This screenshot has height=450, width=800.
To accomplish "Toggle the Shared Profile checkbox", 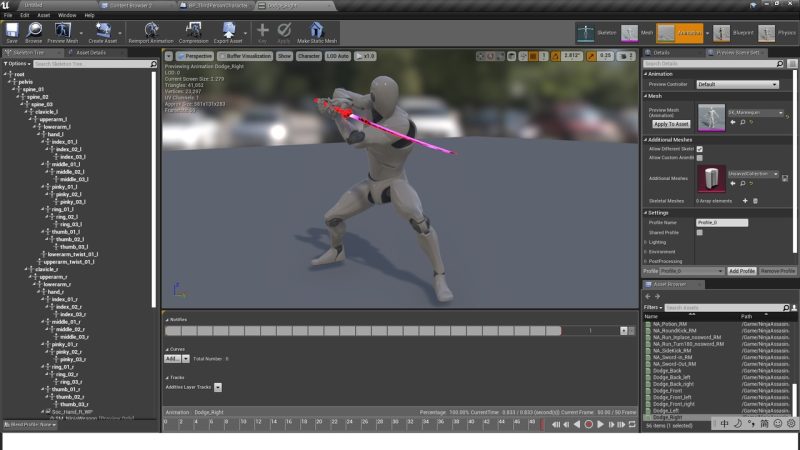I will (x=699, y=232).
